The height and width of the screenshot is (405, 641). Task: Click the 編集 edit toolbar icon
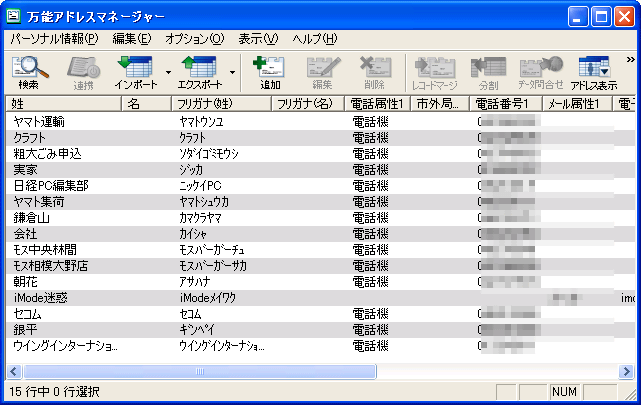tap(323, 73)
